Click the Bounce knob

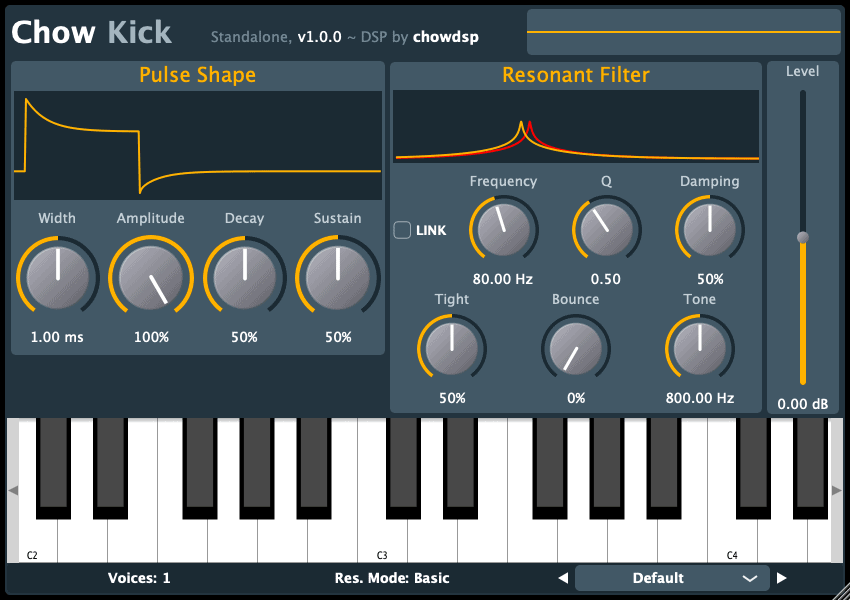tap(576, 348)
